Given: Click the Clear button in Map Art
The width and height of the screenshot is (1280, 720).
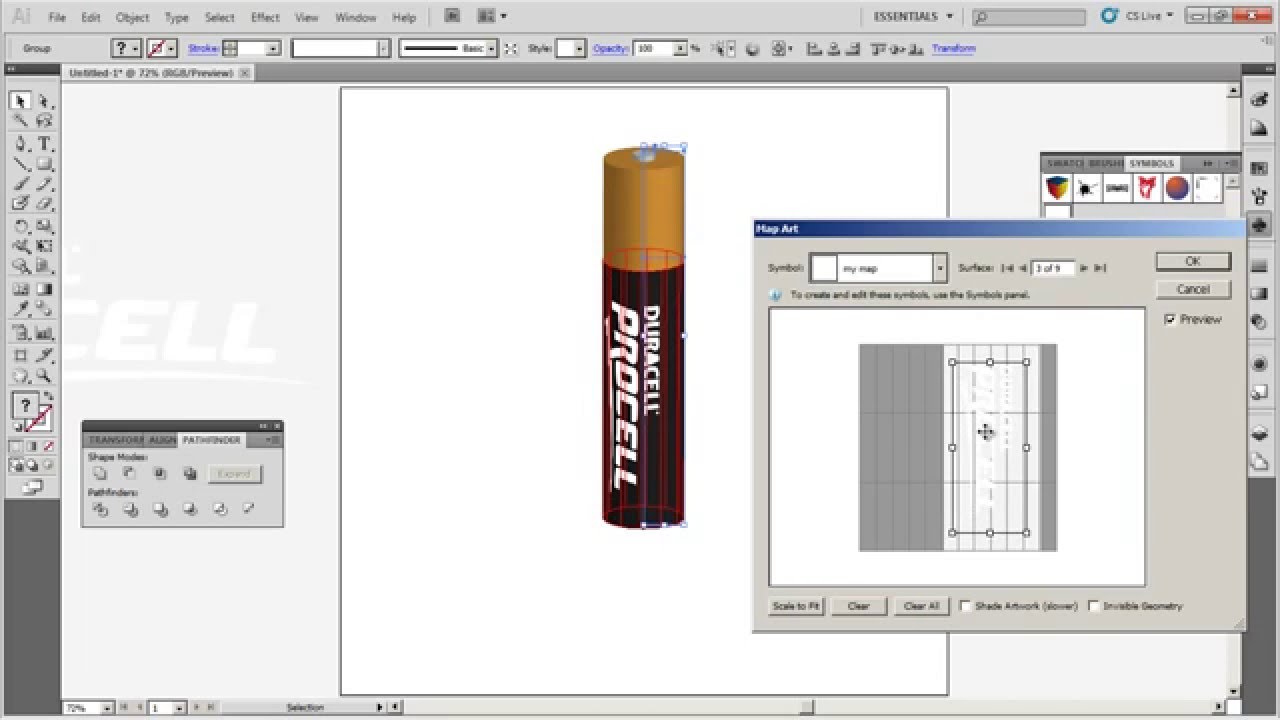Looking at the screenshot, I should tap(859, 606).
